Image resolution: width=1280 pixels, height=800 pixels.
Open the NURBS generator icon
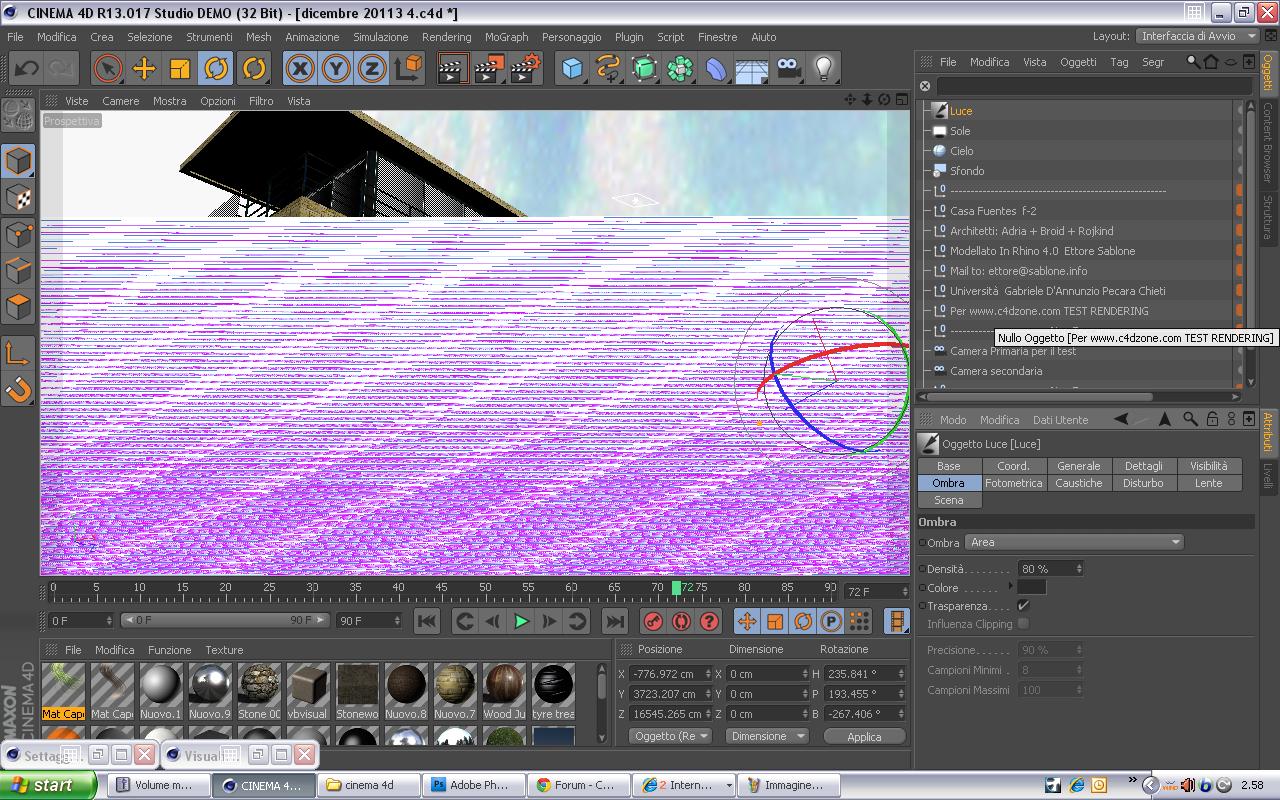pos(645,69)
